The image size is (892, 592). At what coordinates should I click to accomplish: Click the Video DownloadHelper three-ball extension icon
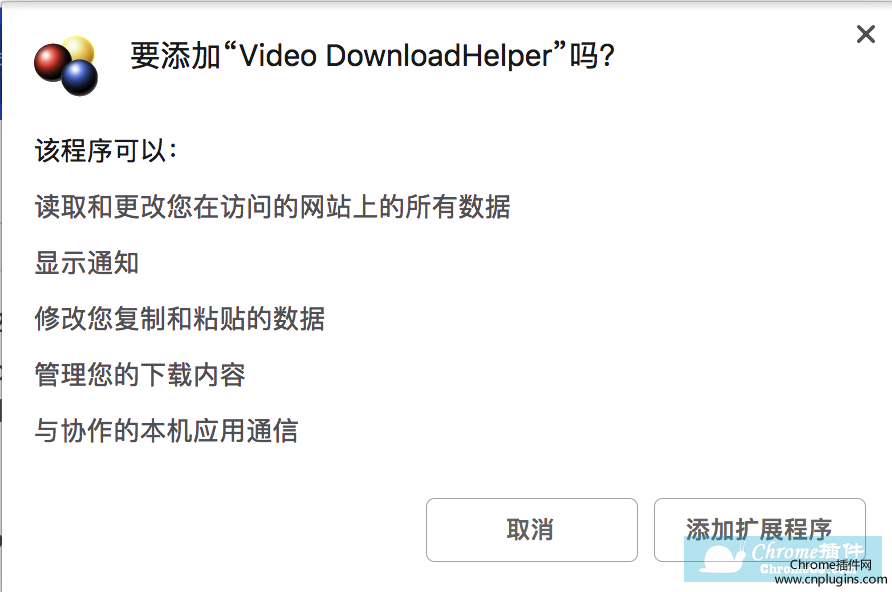coord(66,65)
